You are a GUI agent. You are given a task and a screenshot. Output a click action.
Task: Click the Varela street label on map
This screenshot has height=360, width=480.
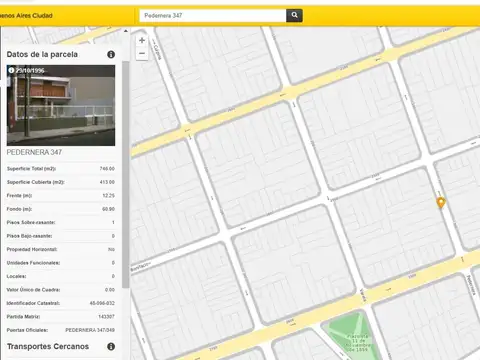point(363,295)
